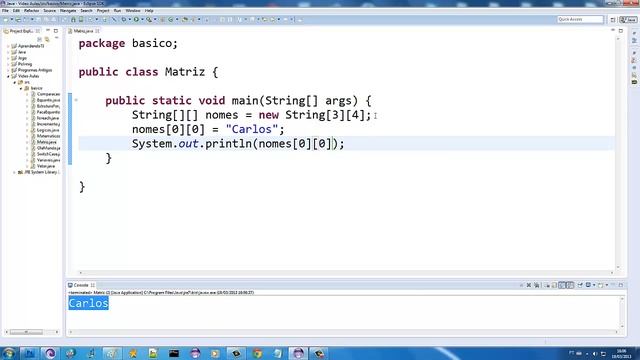Screen dimensions: 640x360
Task: Toggle Show Console on standard error change
Action: tap(570, 285)
